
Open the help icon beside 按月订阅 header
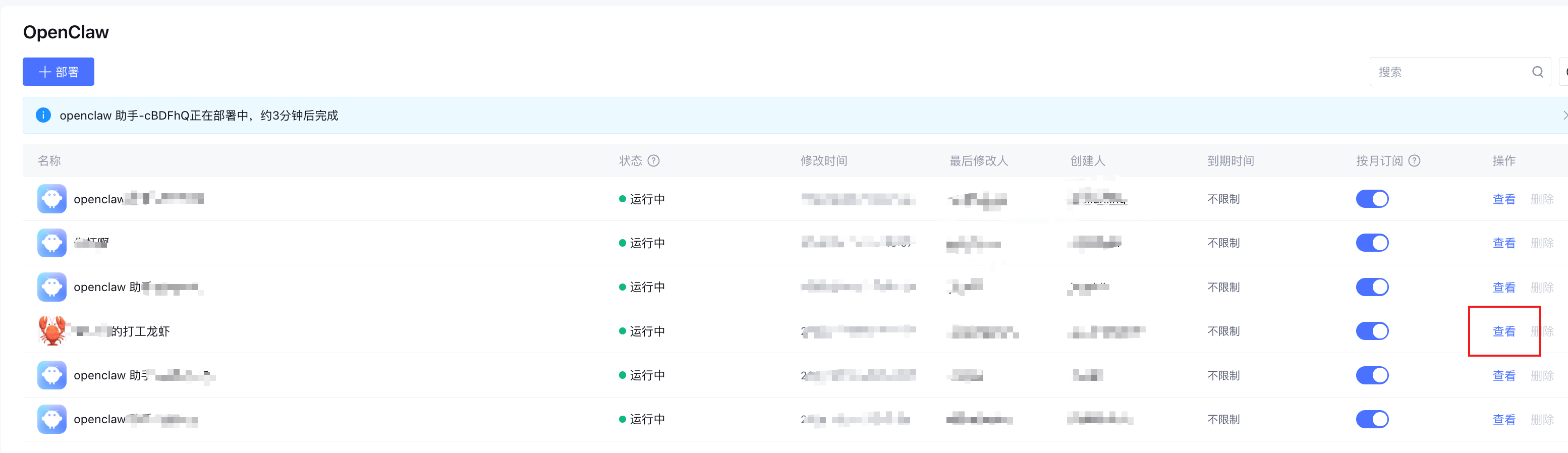(x=1414, y=161)
